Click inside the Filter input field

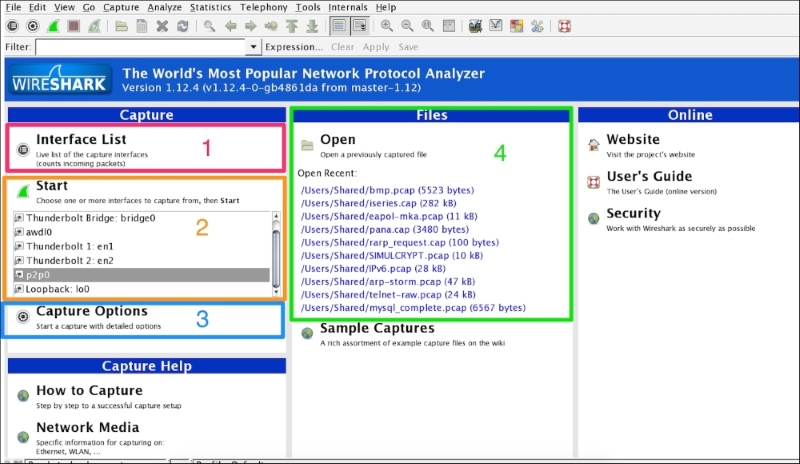[x=140, y=47]
